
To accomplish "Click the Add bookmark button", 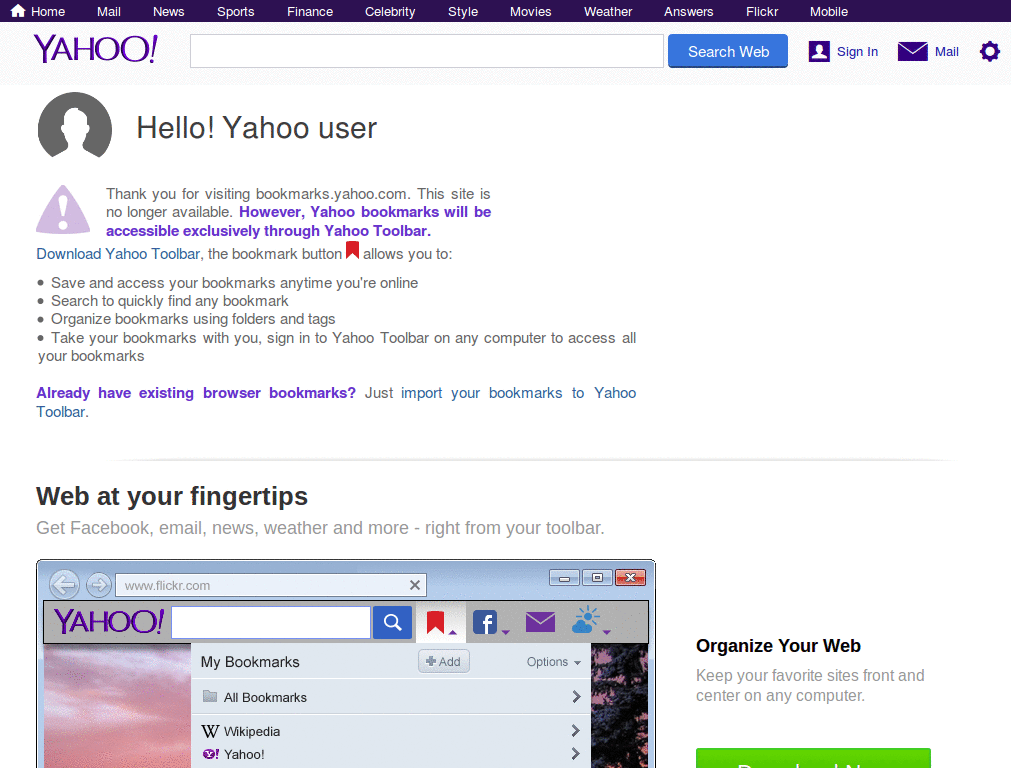I will [443, 662].
